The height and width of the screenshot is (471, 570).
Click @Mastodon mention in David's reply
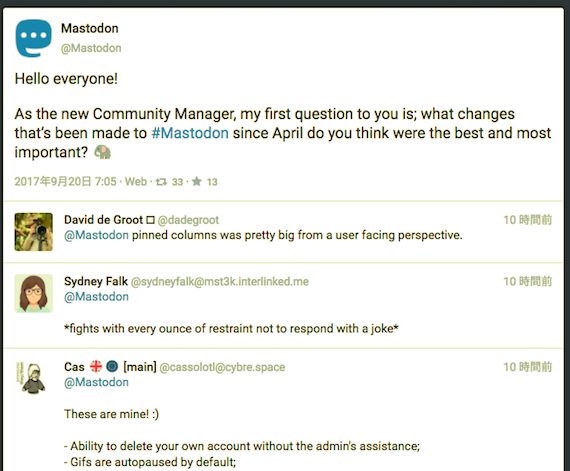pos(96,235)
